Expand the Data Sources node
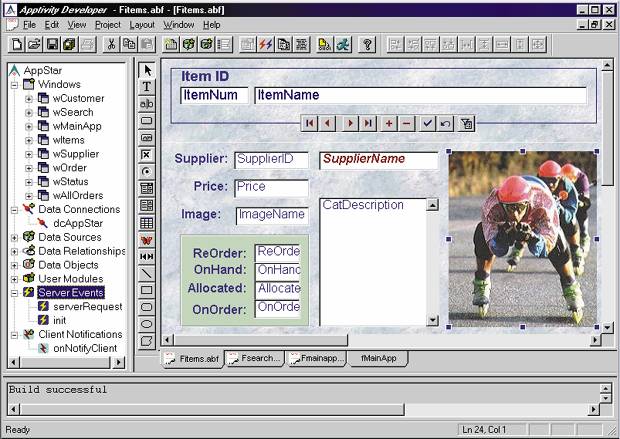 (15, 237)
